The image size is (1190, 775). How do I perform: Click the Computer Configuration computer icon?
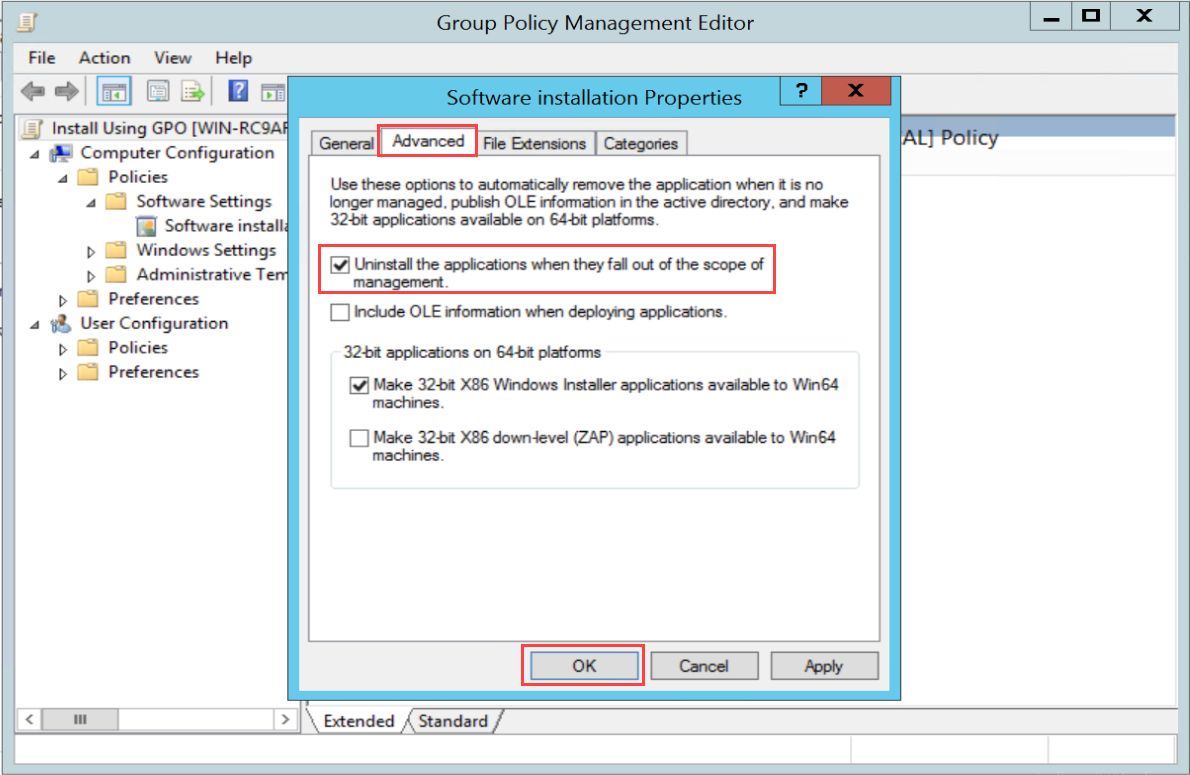[62, 153]
